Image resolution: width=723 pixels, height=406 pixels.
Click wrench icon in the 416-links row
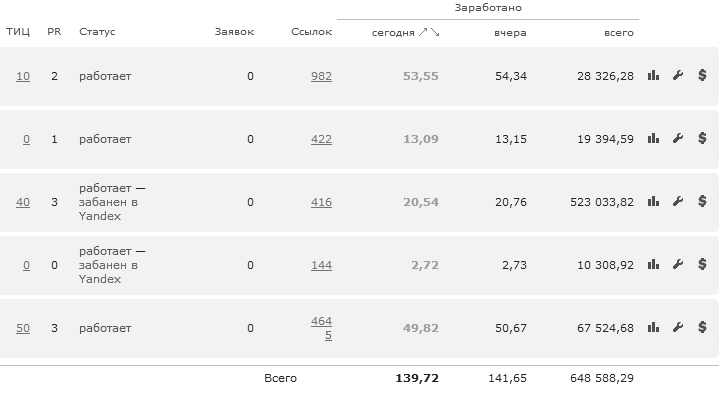[677, 202]
